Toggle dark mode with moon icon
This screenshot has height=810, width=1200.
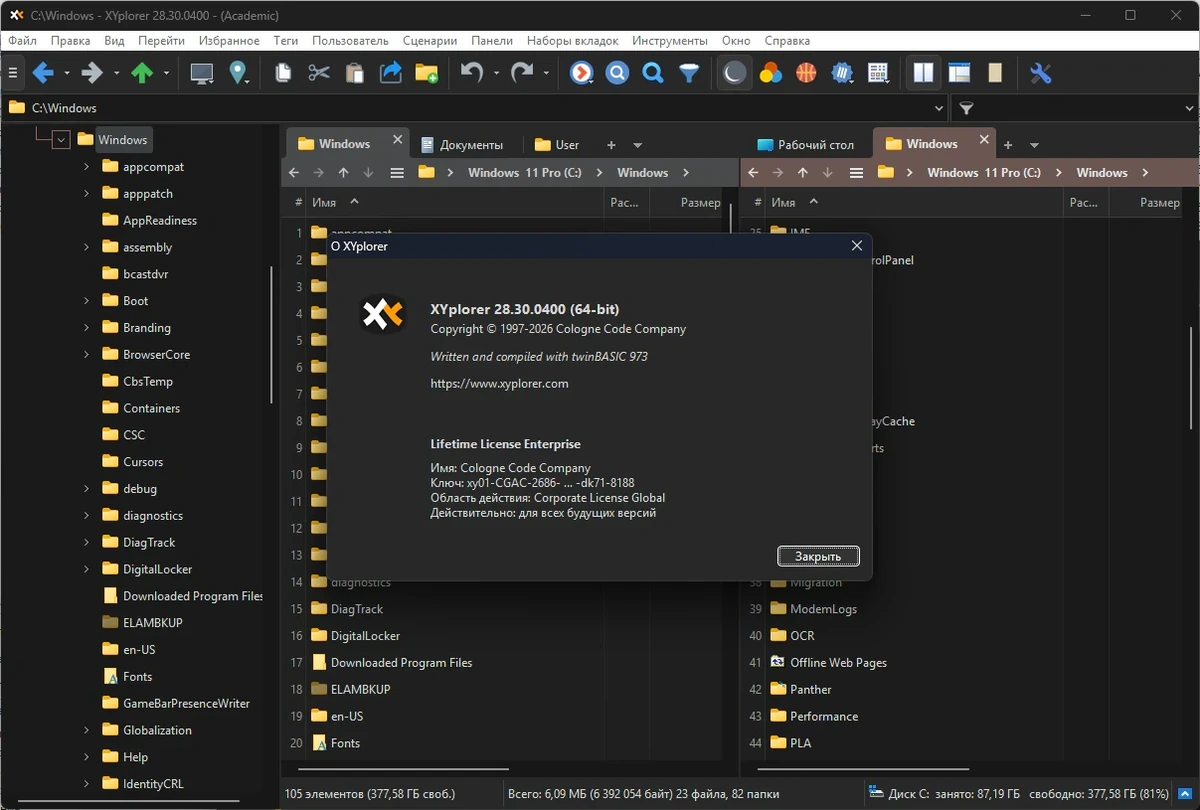point(735,73)
